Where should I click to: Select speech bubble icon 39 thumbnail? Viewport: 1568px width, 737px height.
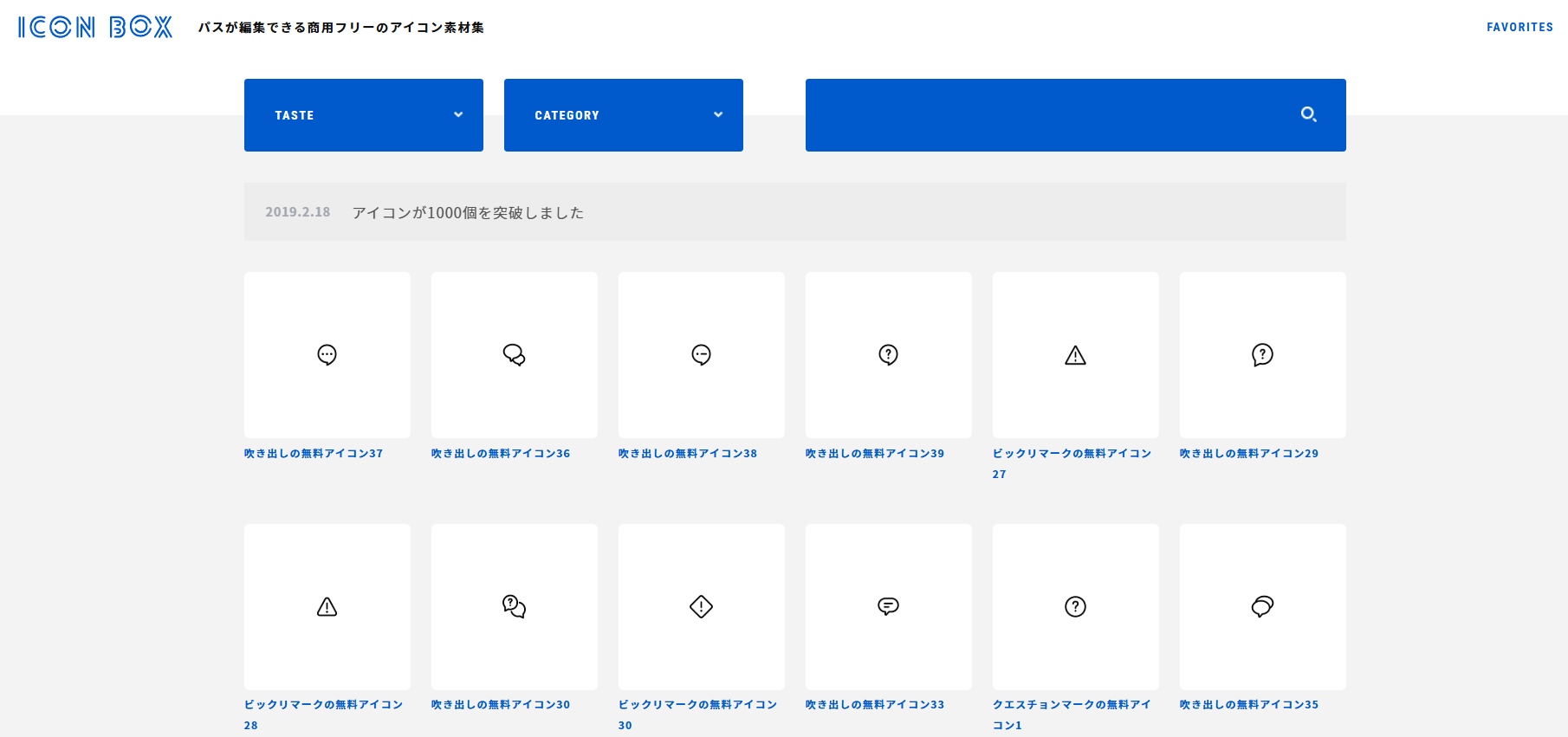[889, 355]
